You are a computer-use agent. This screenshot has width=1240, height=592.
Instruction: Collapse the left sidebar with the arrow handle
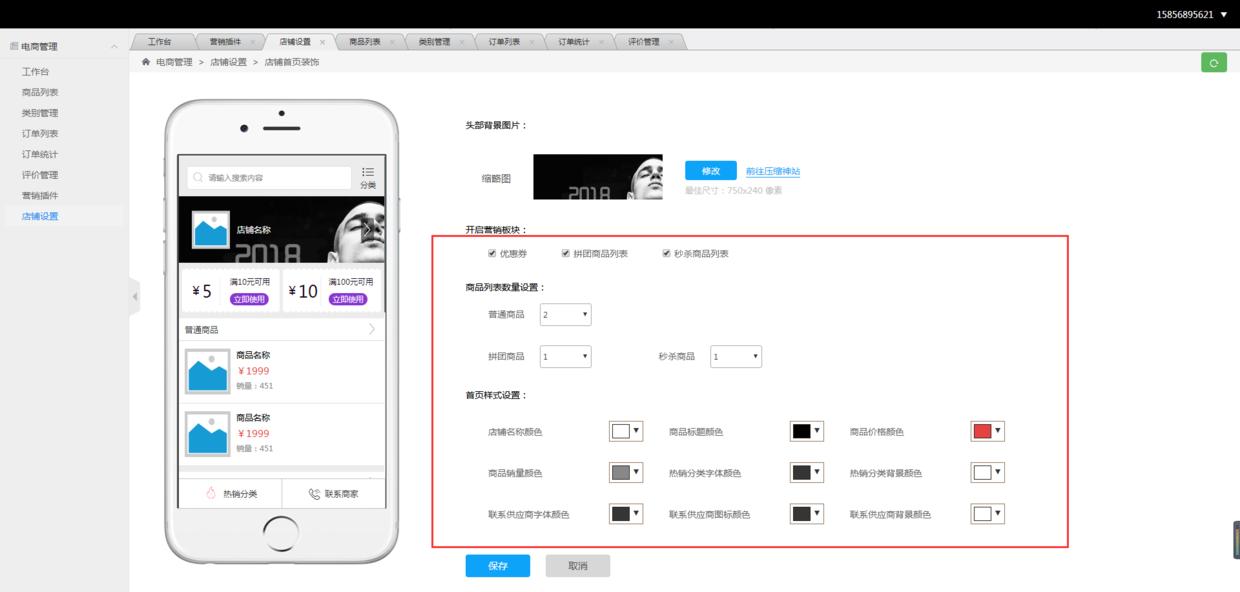[135, 296]
